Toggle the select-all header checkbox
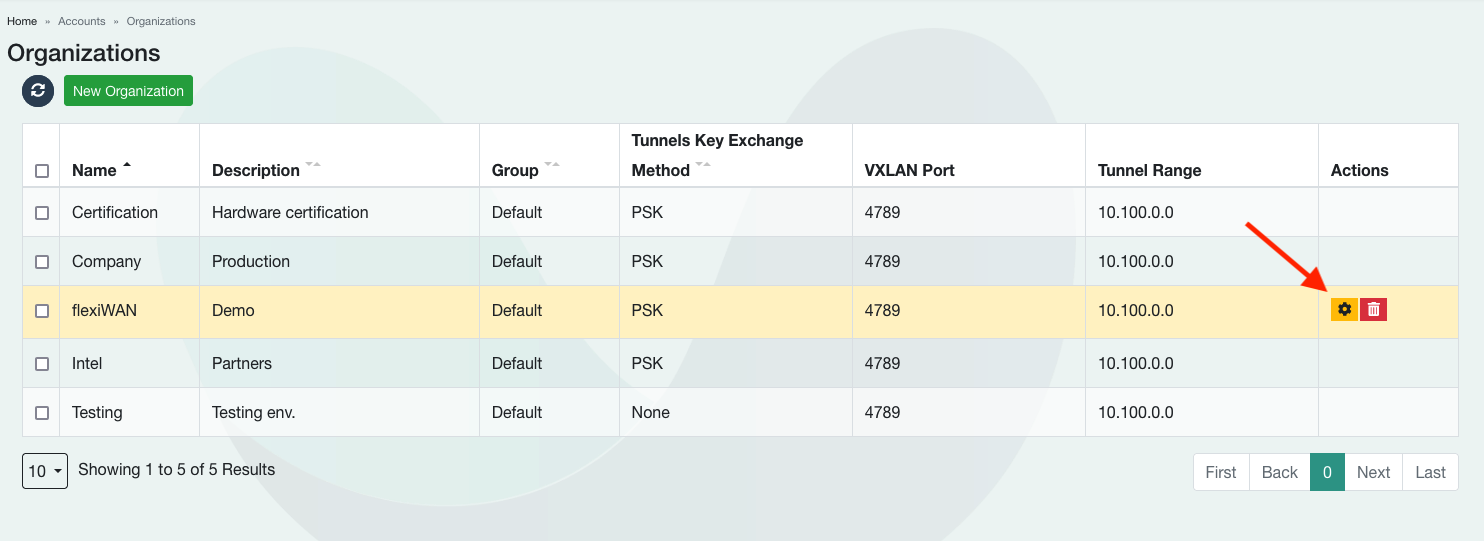The width and height of the screenshot is (1484, 541). (x=42, y=171)
